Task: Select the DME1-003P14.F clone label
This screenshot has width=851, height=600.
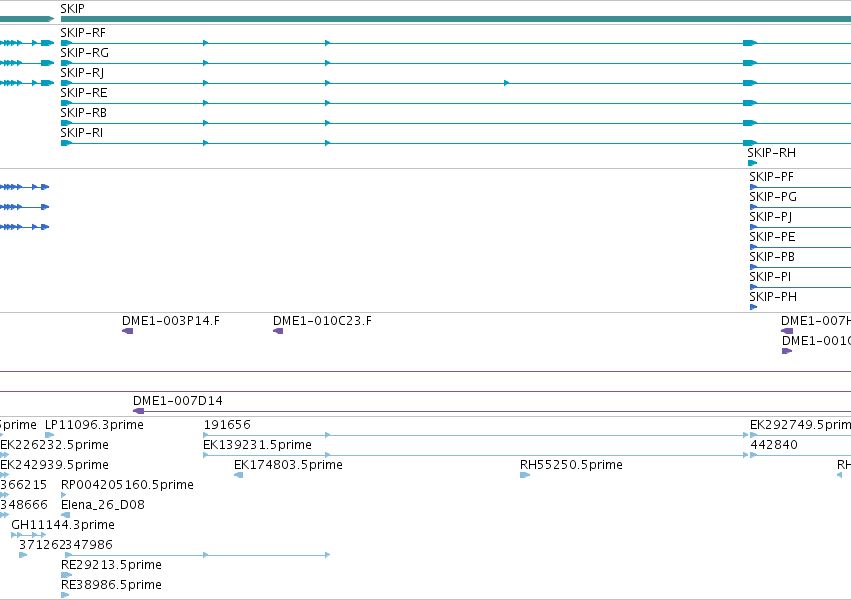Action: click(170, 321)
